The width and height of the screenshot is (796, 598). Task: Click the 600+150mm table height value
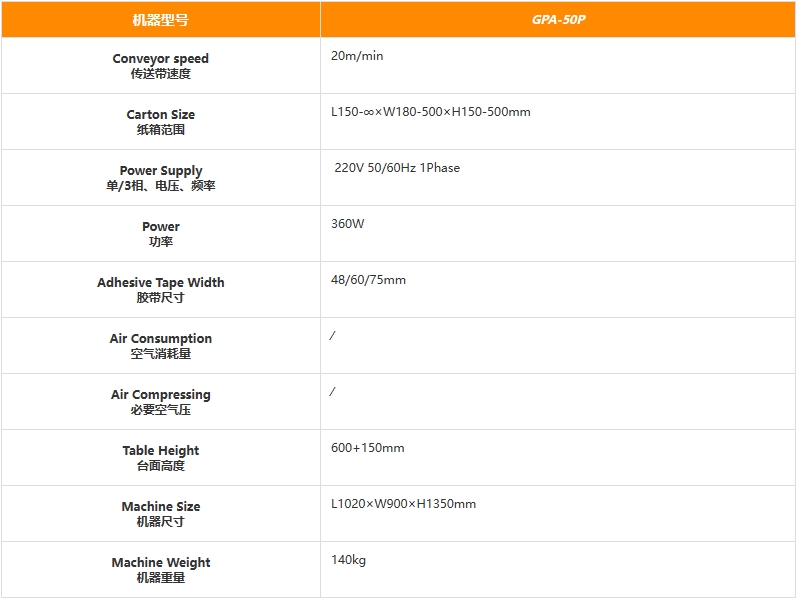tap(367, 448)
